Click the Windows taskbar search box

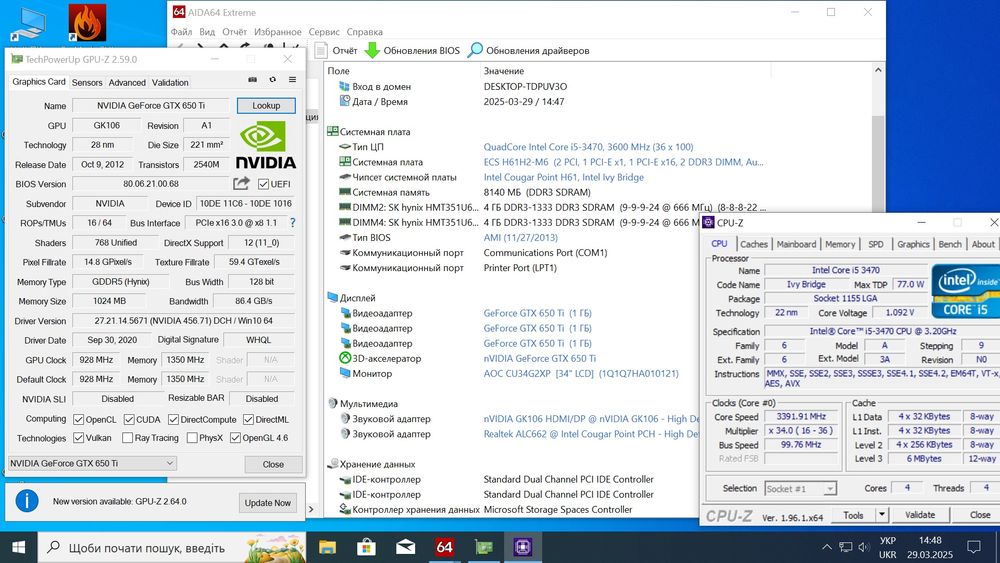click(x=172, y=547)
